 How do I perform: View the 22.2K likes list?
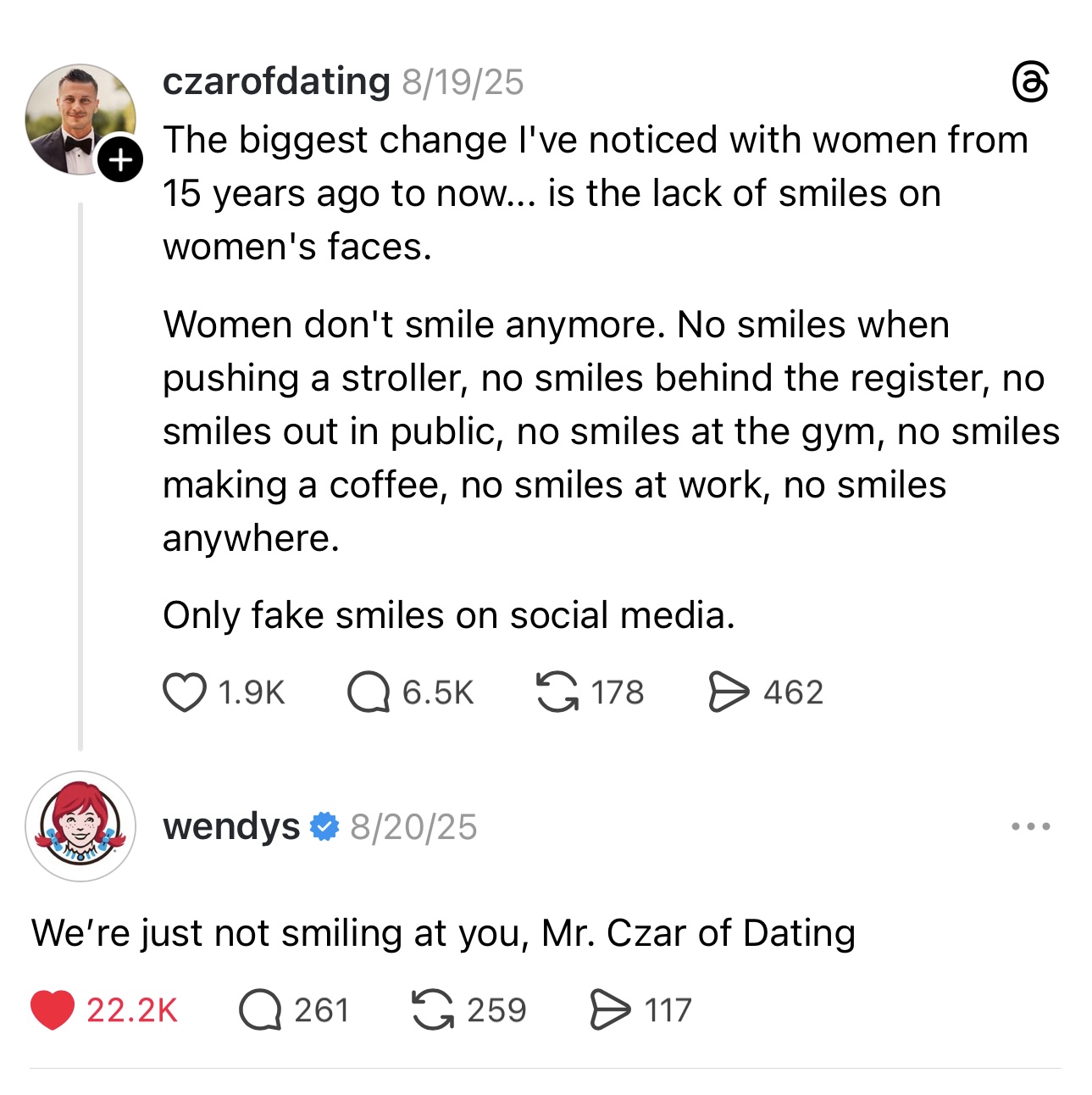coord(132,1008)
